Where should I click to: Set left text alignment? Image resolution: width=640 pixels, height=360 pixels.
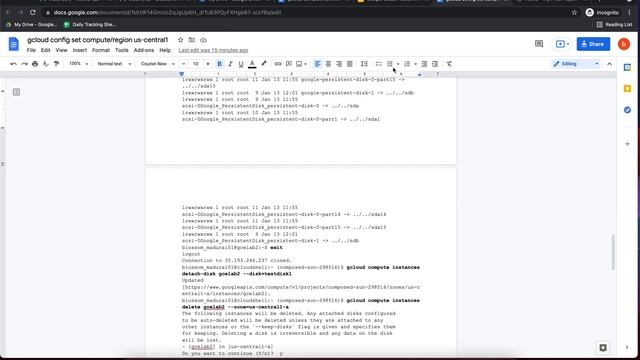[x=318, y=64]
